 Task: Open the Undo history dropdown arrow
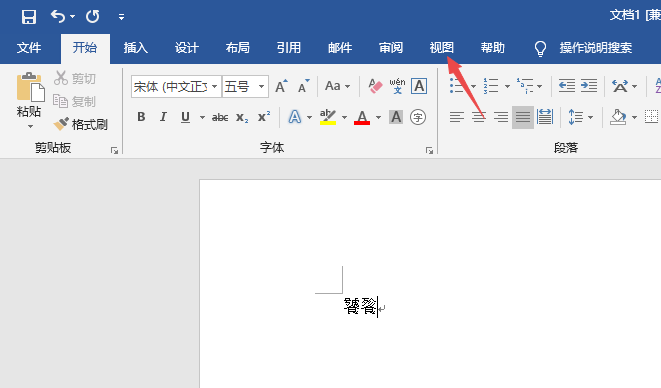(x=73, y=17)
